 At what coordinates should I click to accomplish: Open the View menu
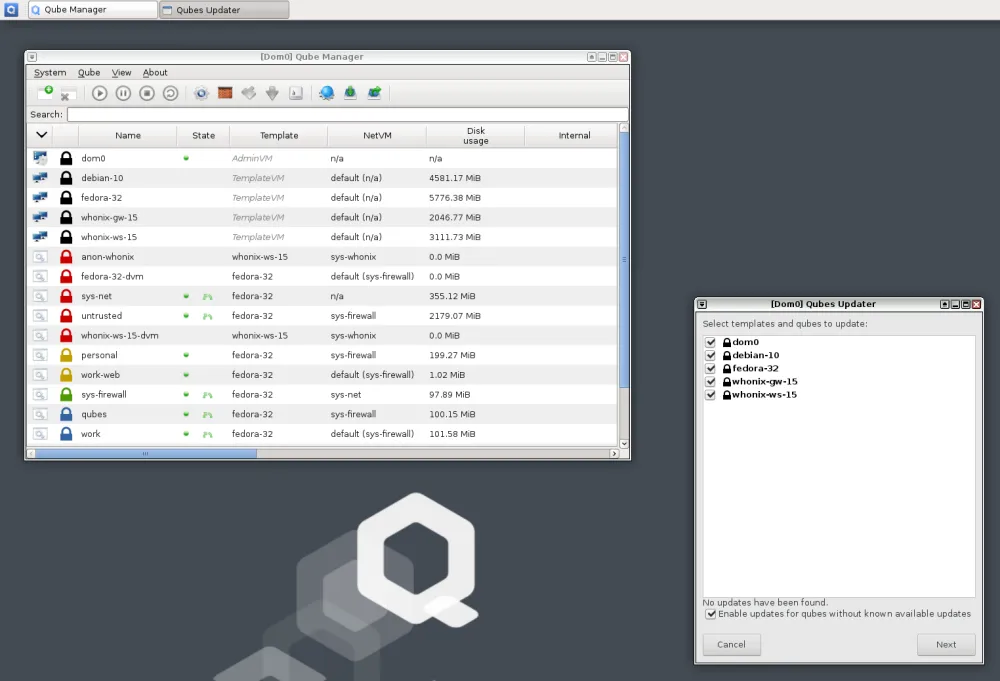pyautogui.click(x=121, y=72)
